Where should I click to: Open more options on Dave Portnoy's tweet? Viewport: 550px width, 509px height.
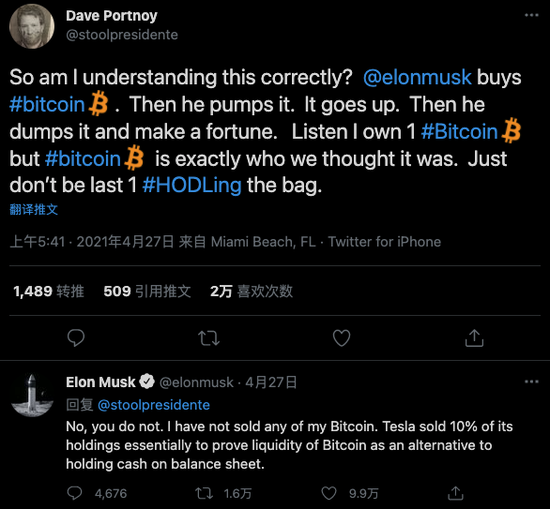pos(531,15)
